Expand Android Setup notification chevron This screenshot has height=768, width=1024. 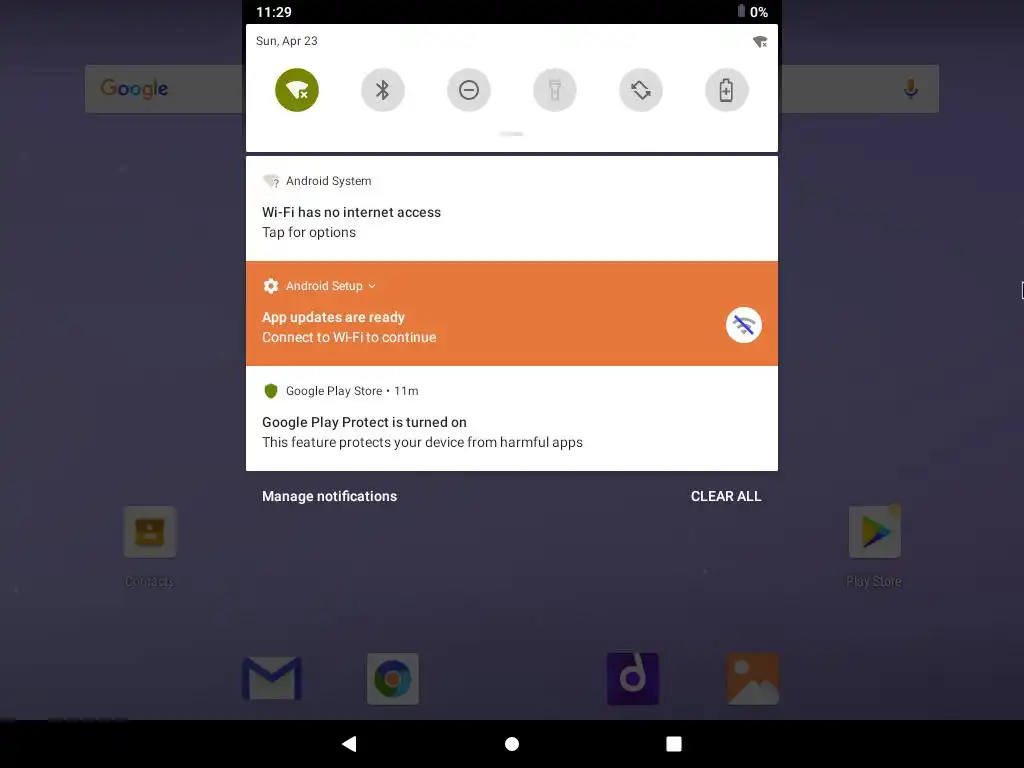[372, 286]
